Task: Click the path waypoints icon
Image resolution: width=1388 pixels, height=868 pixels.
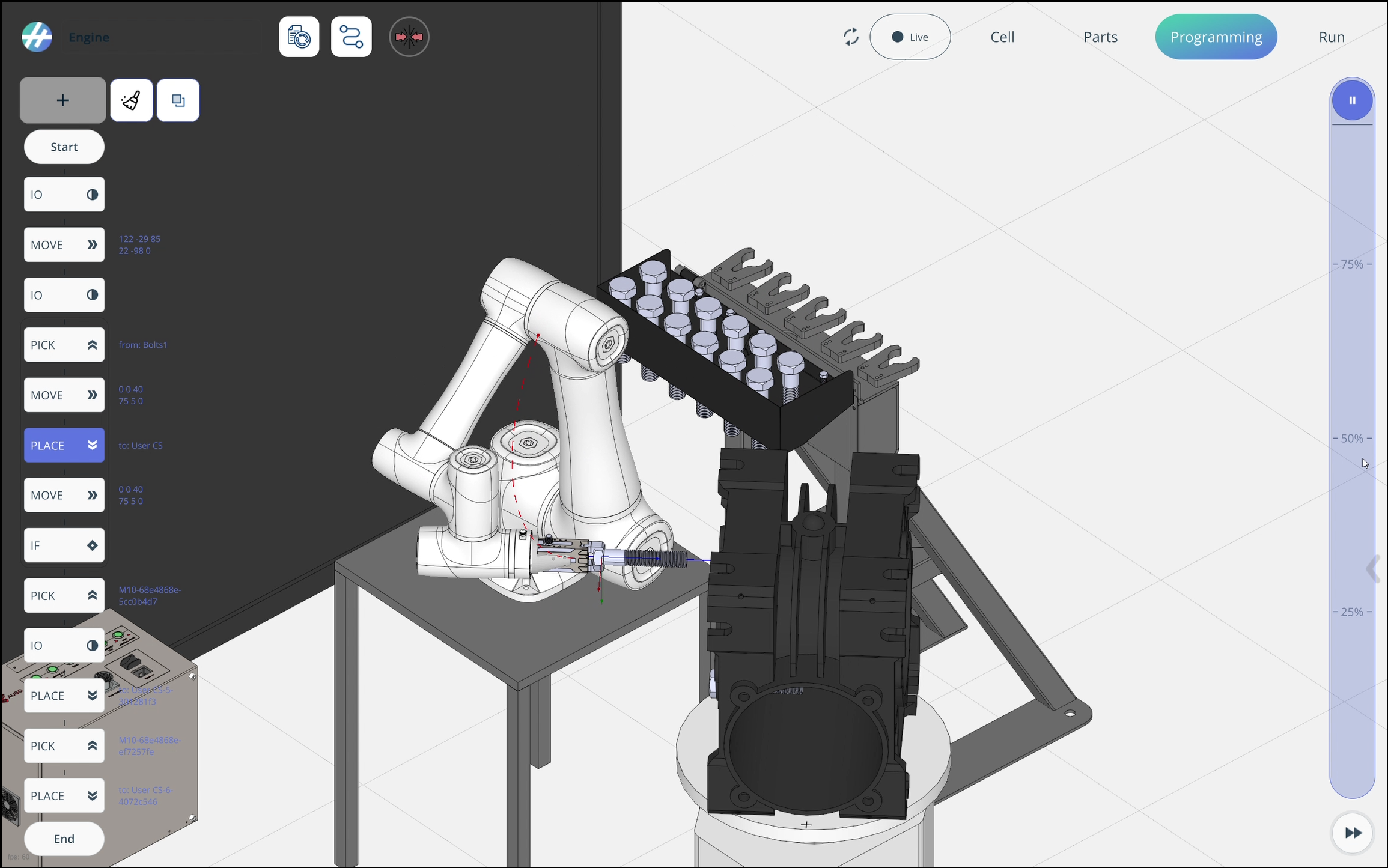Action: tap(352, 37)
